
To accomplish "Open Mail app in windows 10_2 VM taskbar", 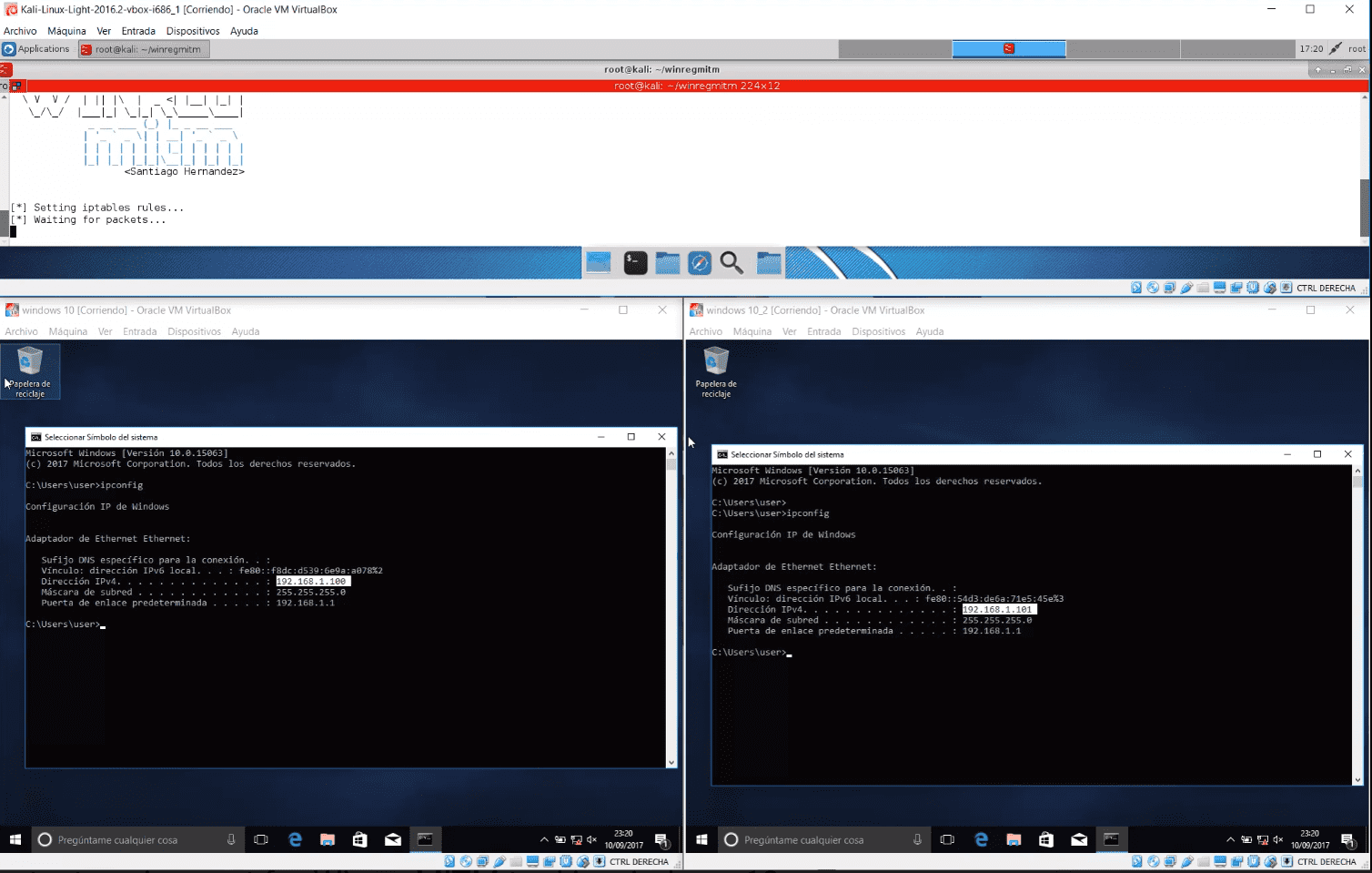I will tap(1079, 839).
